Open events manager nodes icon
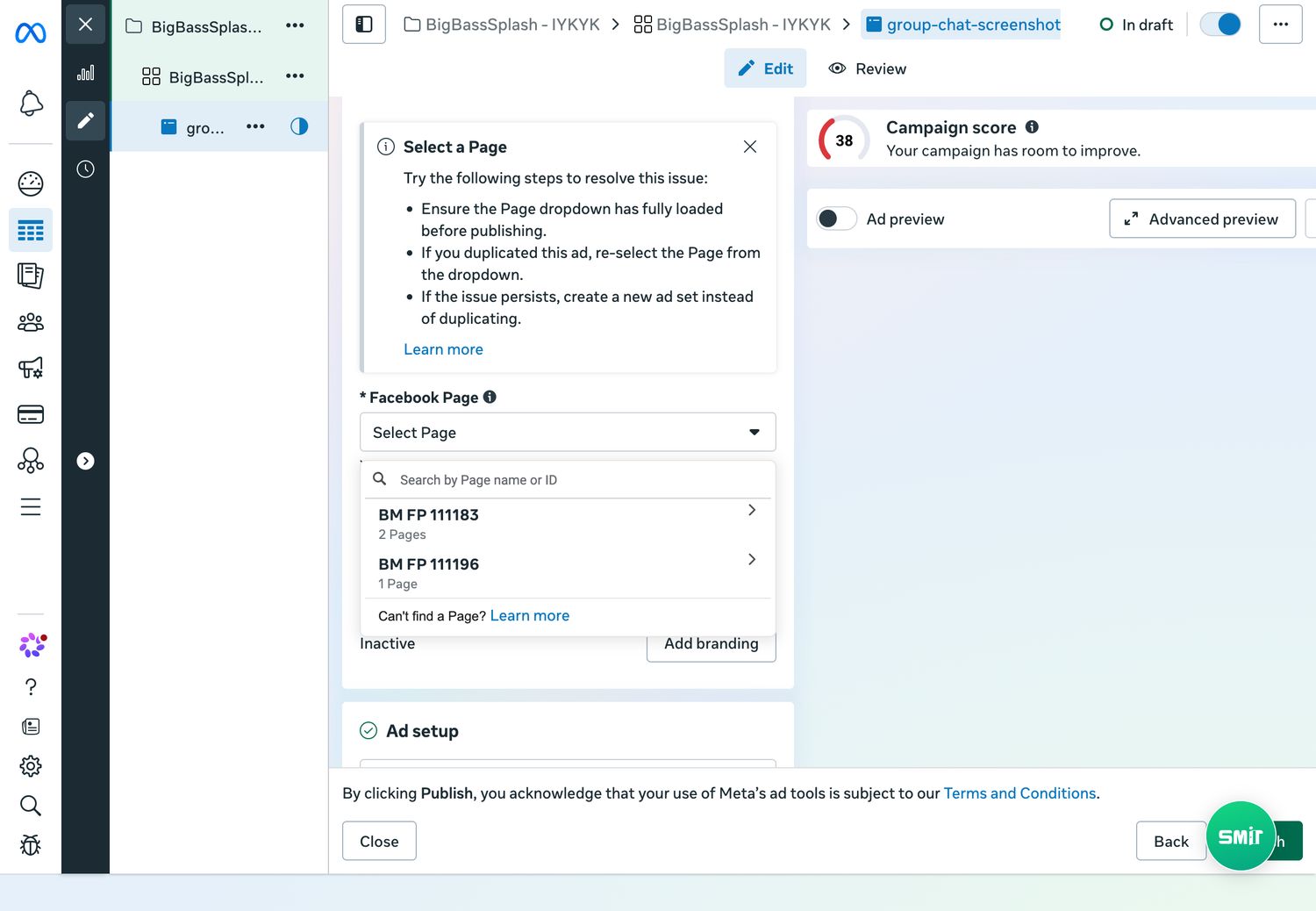This screenshot has width=1316, height=911. 31,460
